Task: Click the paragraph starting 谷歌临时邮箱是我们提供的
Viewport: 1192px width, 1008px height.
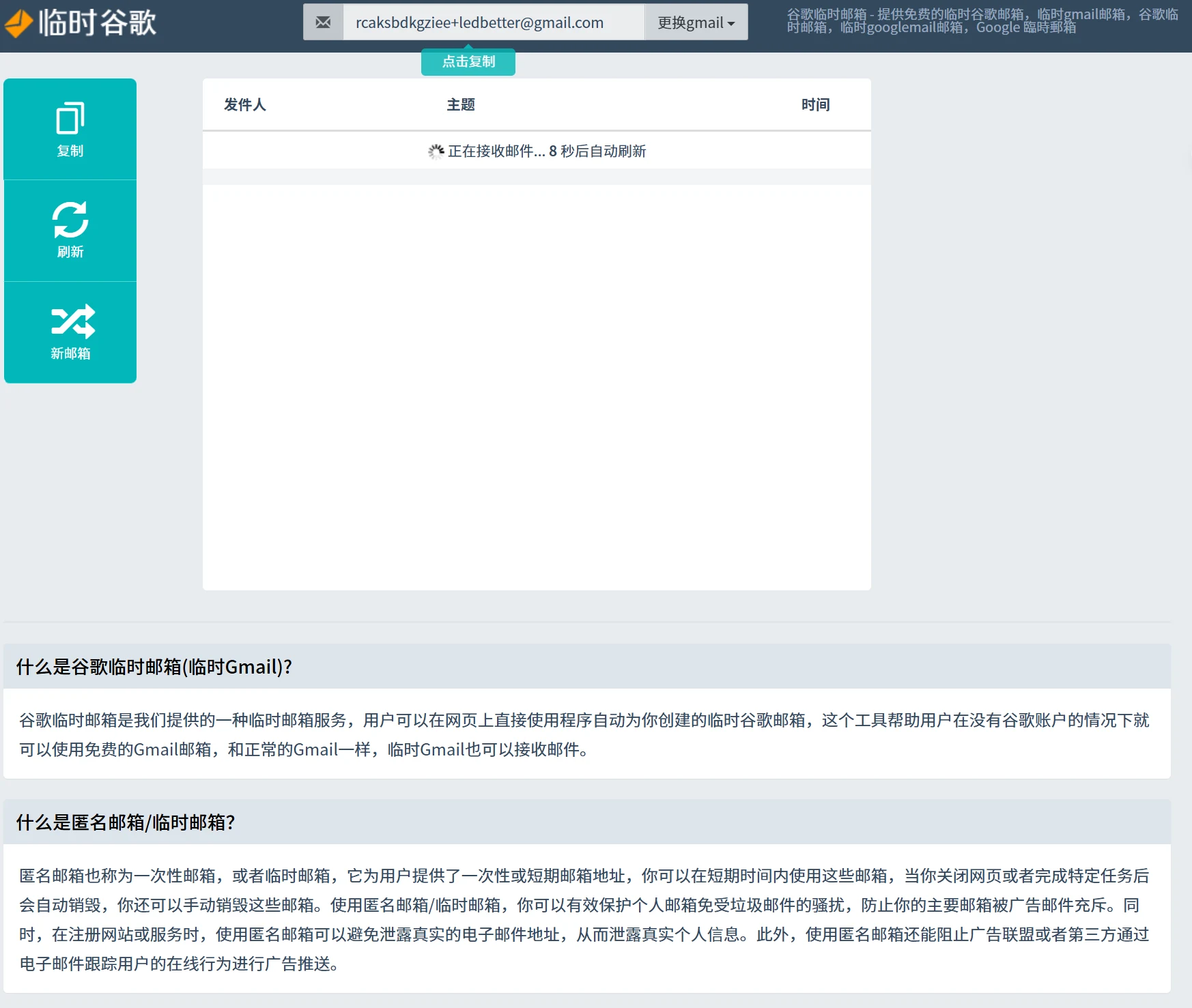Action: click(x=584, y=734)
